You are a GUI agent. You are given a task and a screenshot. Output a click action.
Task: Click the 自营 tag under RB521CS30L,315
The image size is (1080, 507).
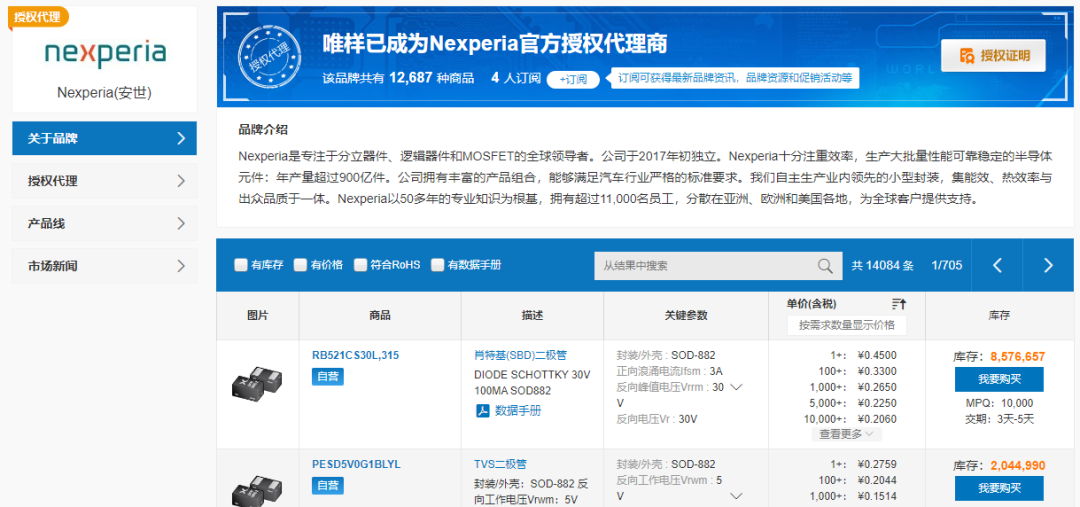point(328,377)
